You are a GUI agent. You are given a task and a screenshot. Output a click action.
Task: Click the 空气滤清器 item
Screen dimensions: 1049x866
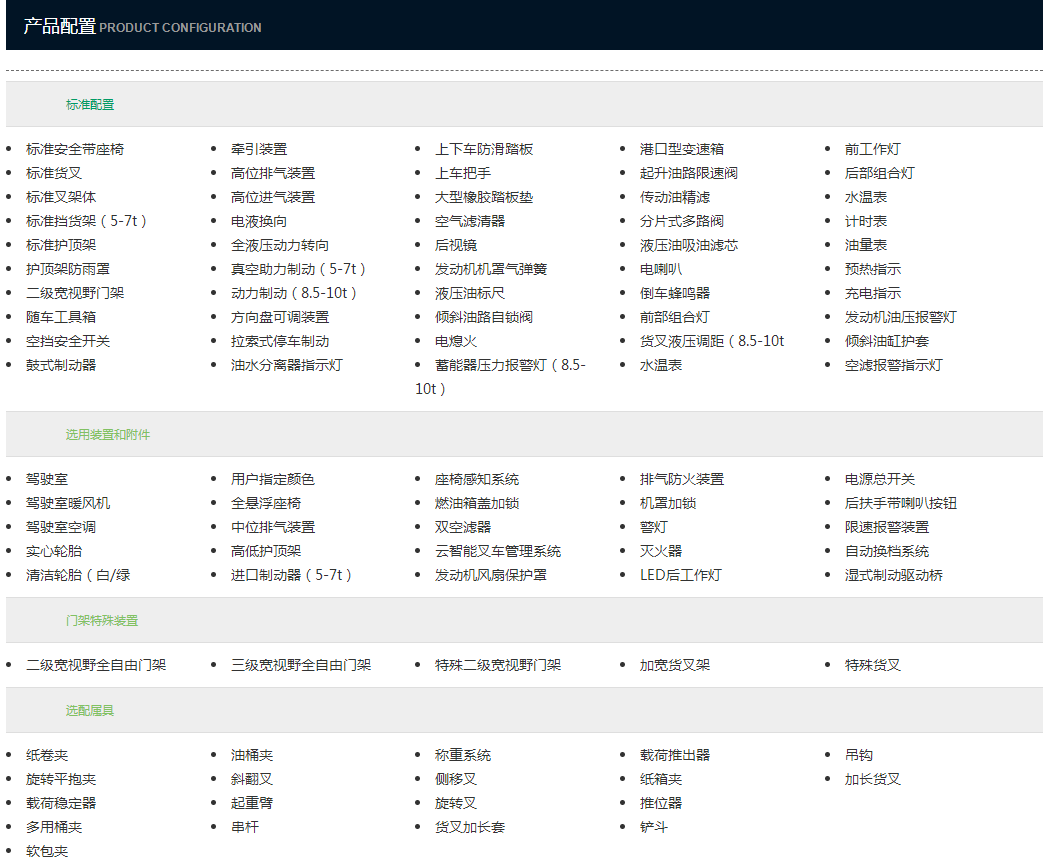coord(470,222)
